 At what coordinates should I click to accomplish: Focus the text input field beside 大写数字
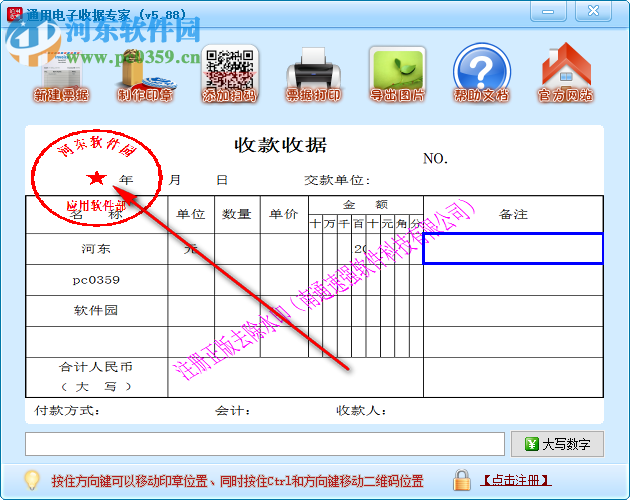click(265, 444)
